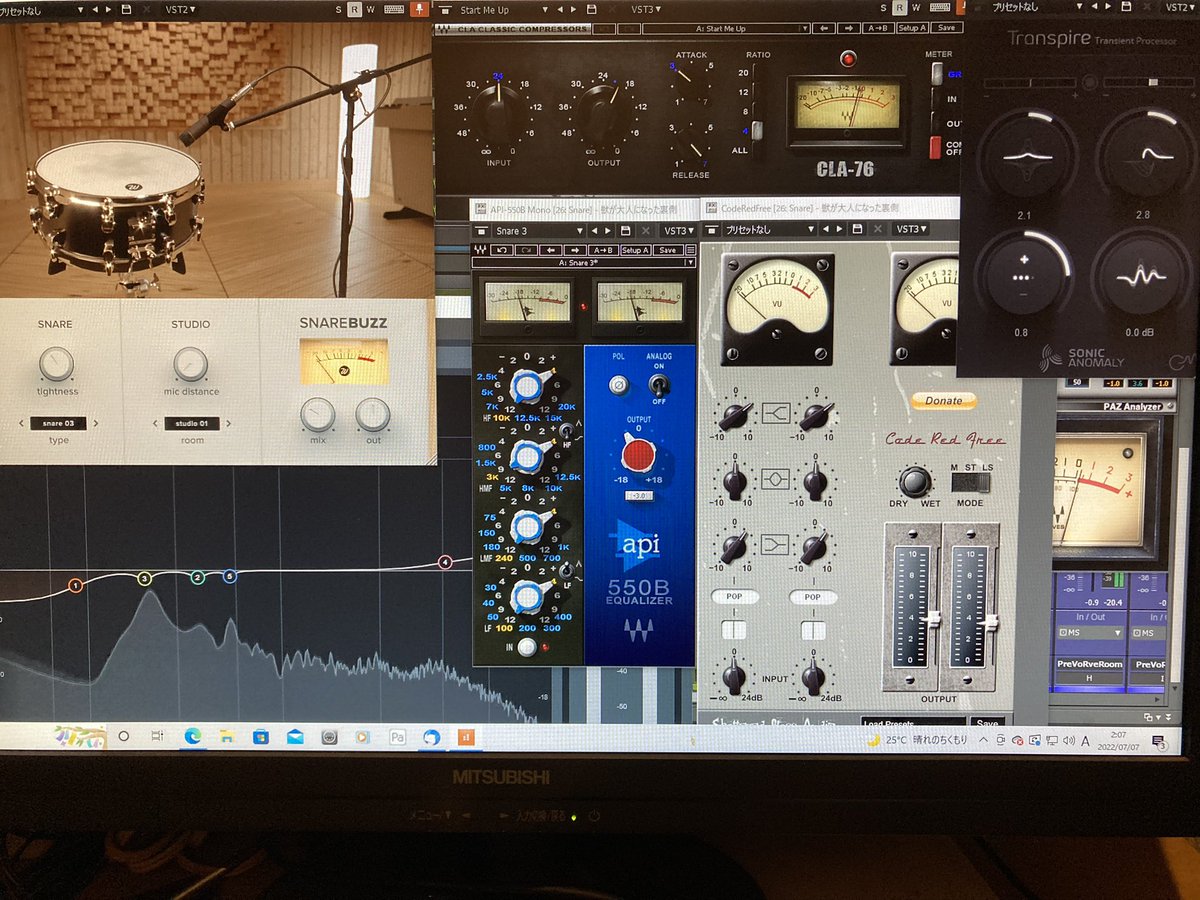Select previous studio room arrow in SnareBuzz
The height and width of the screenshot is (900, 1200).
[x=156, y=424]
